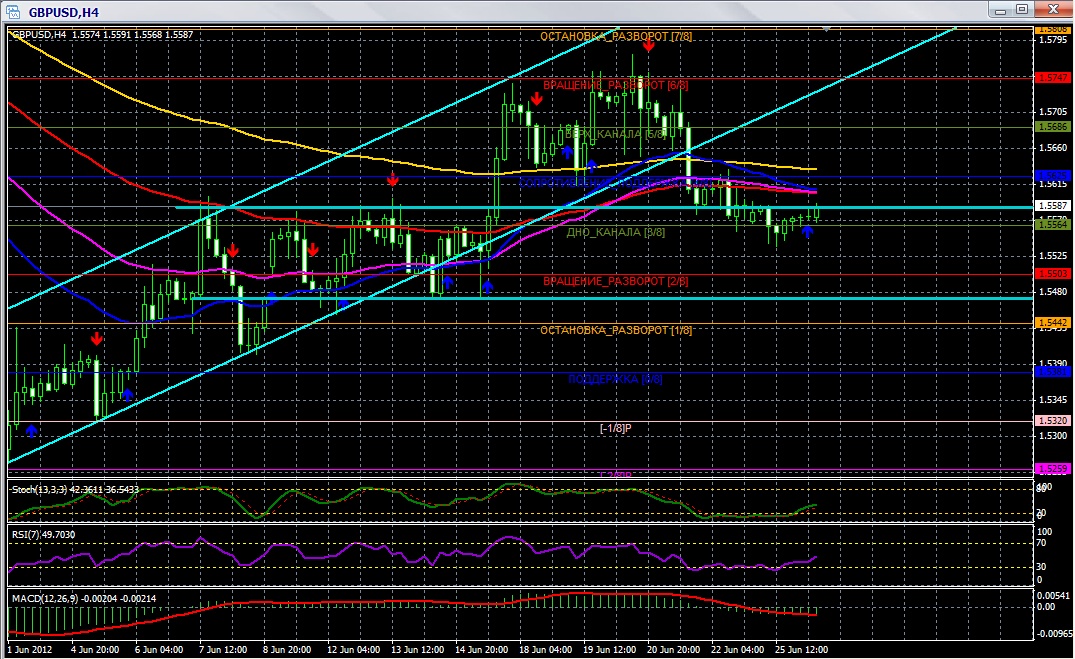The height and width of the screenshot is (659, 1075).
Task: Click the red 1.5747 price tag
Action: pos(1052,78)
